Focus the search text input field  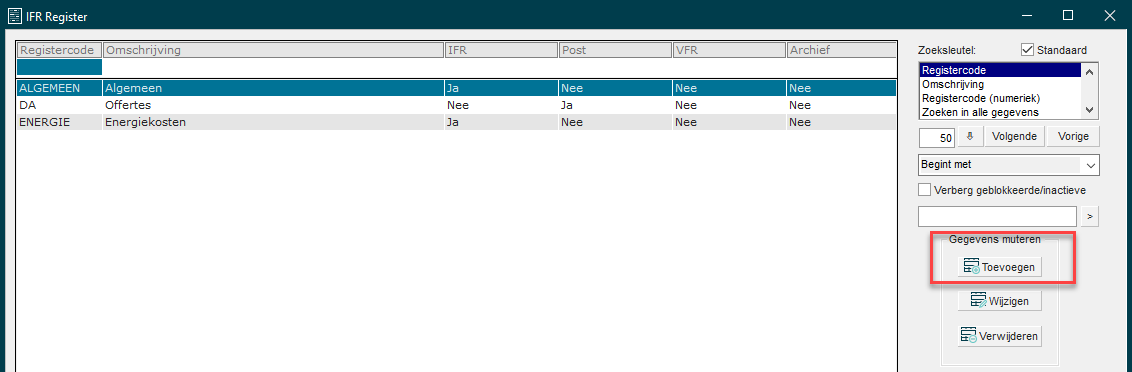tap(998, 216)
